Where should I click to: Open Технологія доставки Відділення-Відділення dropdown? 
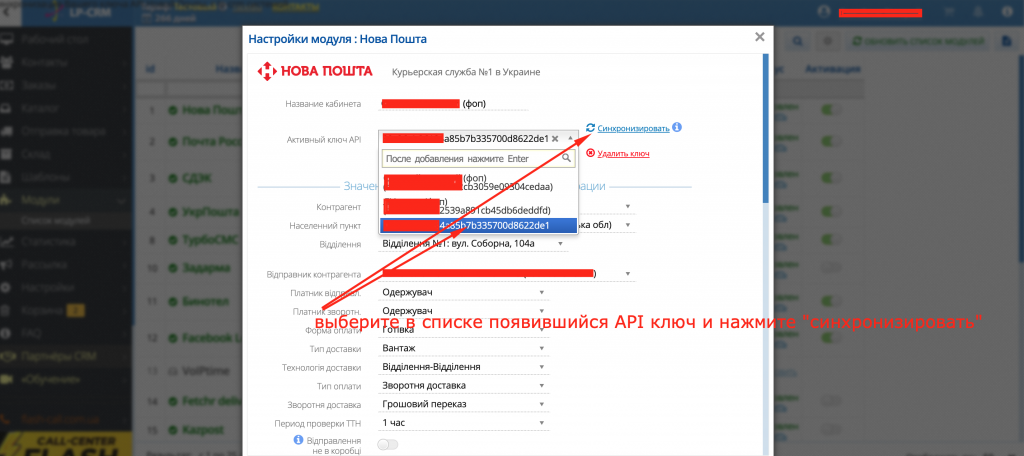click(x=464, y=367)
